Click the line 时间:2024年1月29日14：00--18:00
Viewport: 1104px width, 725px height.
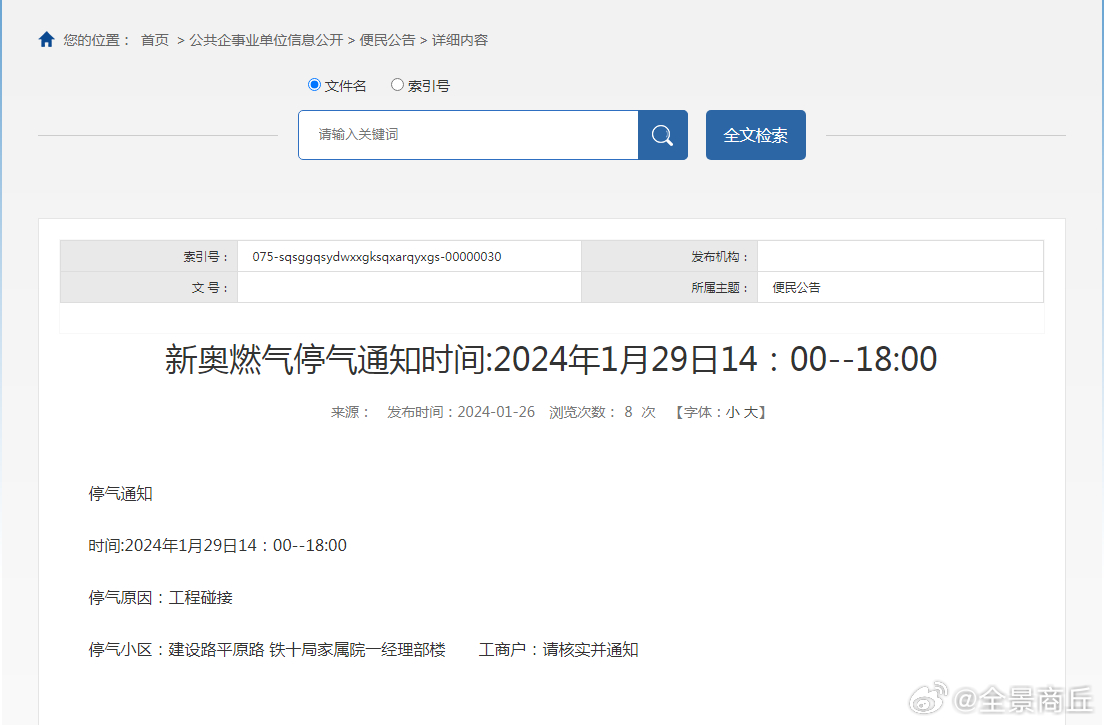[218, 546]
